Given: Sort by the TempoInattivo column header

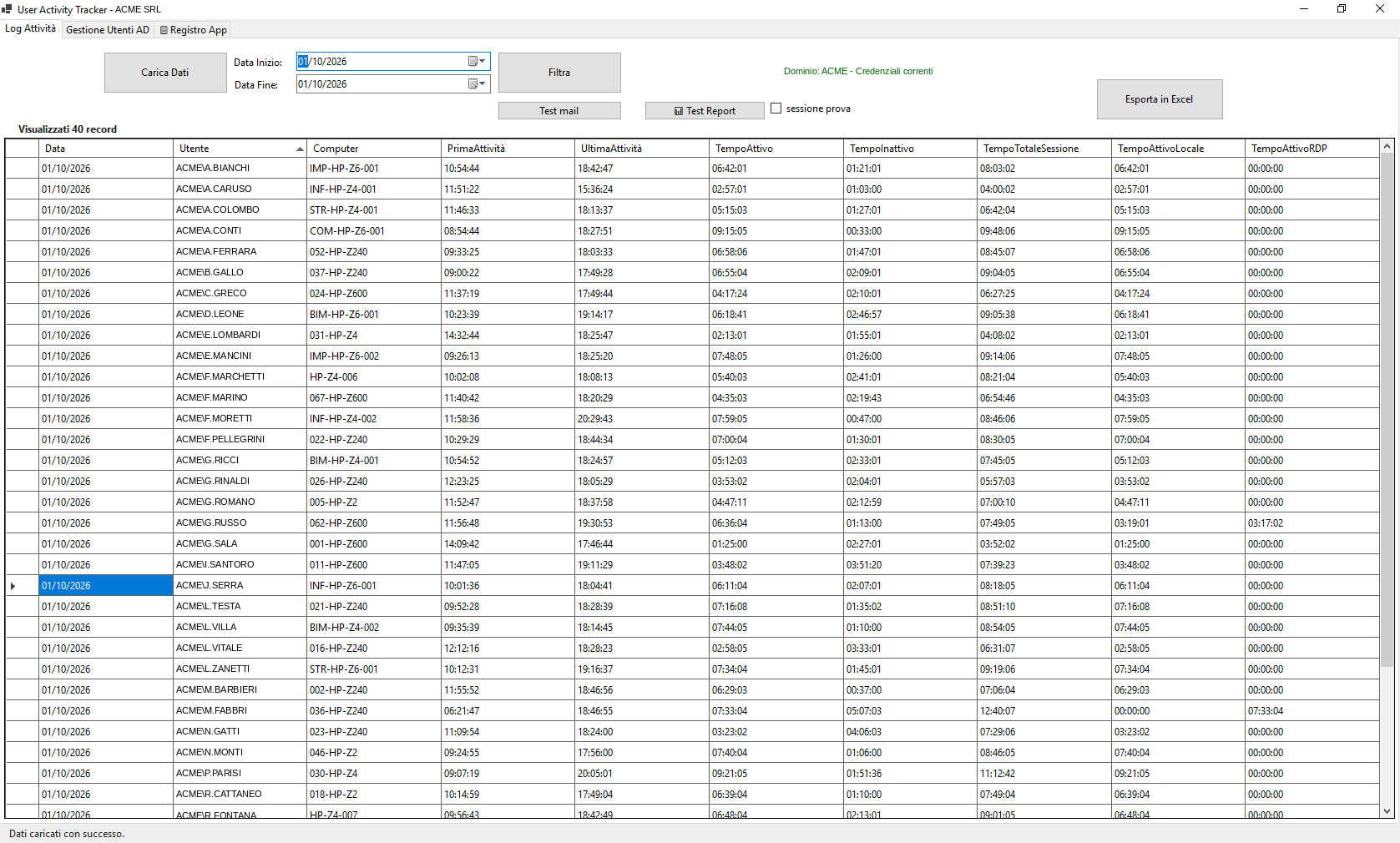Looking at the screenshot, I should (910, 149).
